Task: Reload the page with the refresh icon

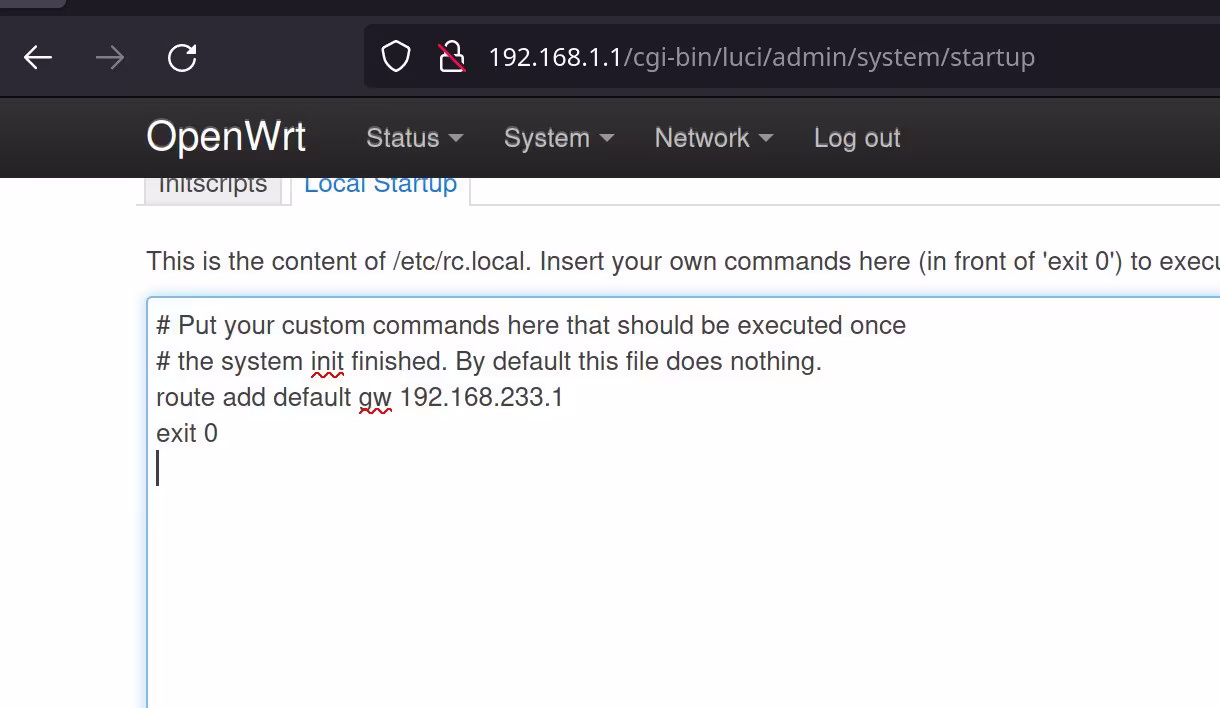Action: pyautogui.click(x=182, y=57)
